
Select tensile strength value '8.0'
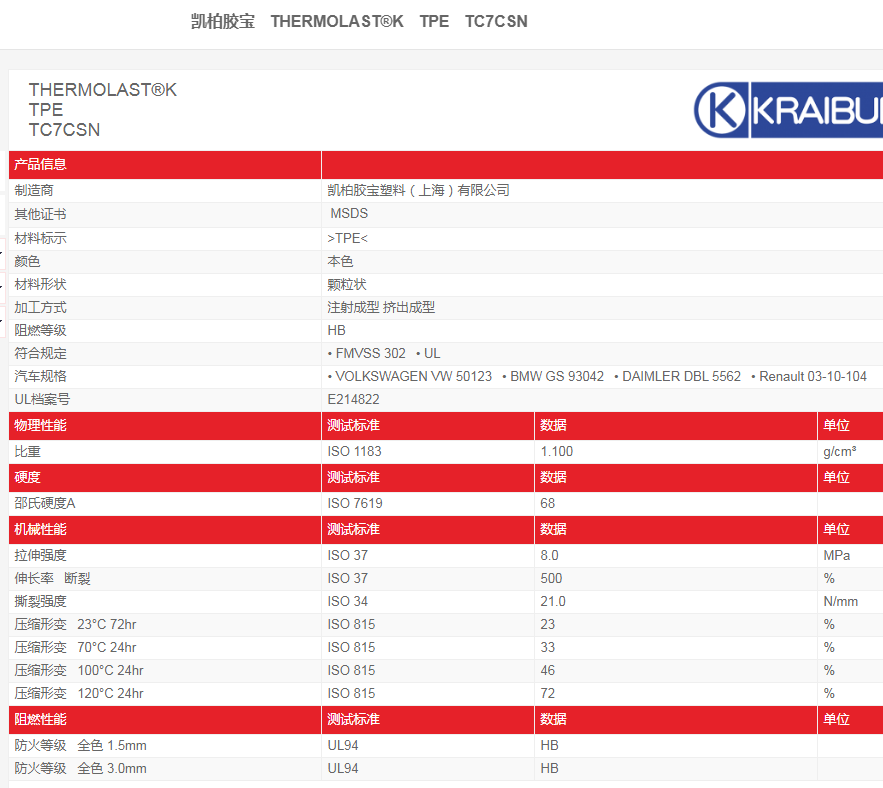pos(549,555)
